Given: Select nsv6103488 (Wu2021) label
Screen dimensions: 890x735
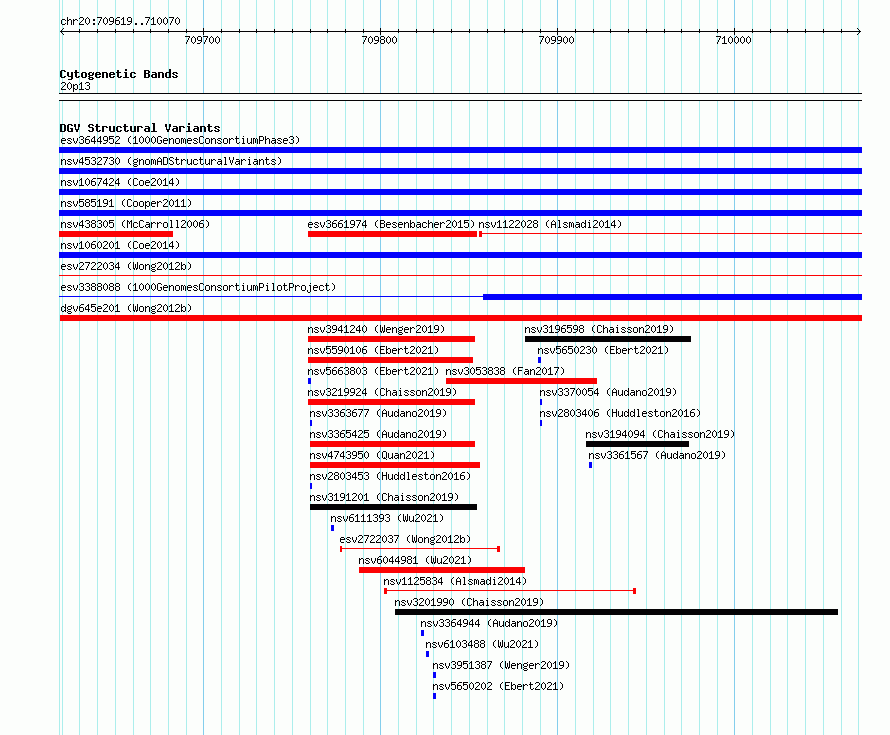Looking at the screenshot, I should 482,644.
